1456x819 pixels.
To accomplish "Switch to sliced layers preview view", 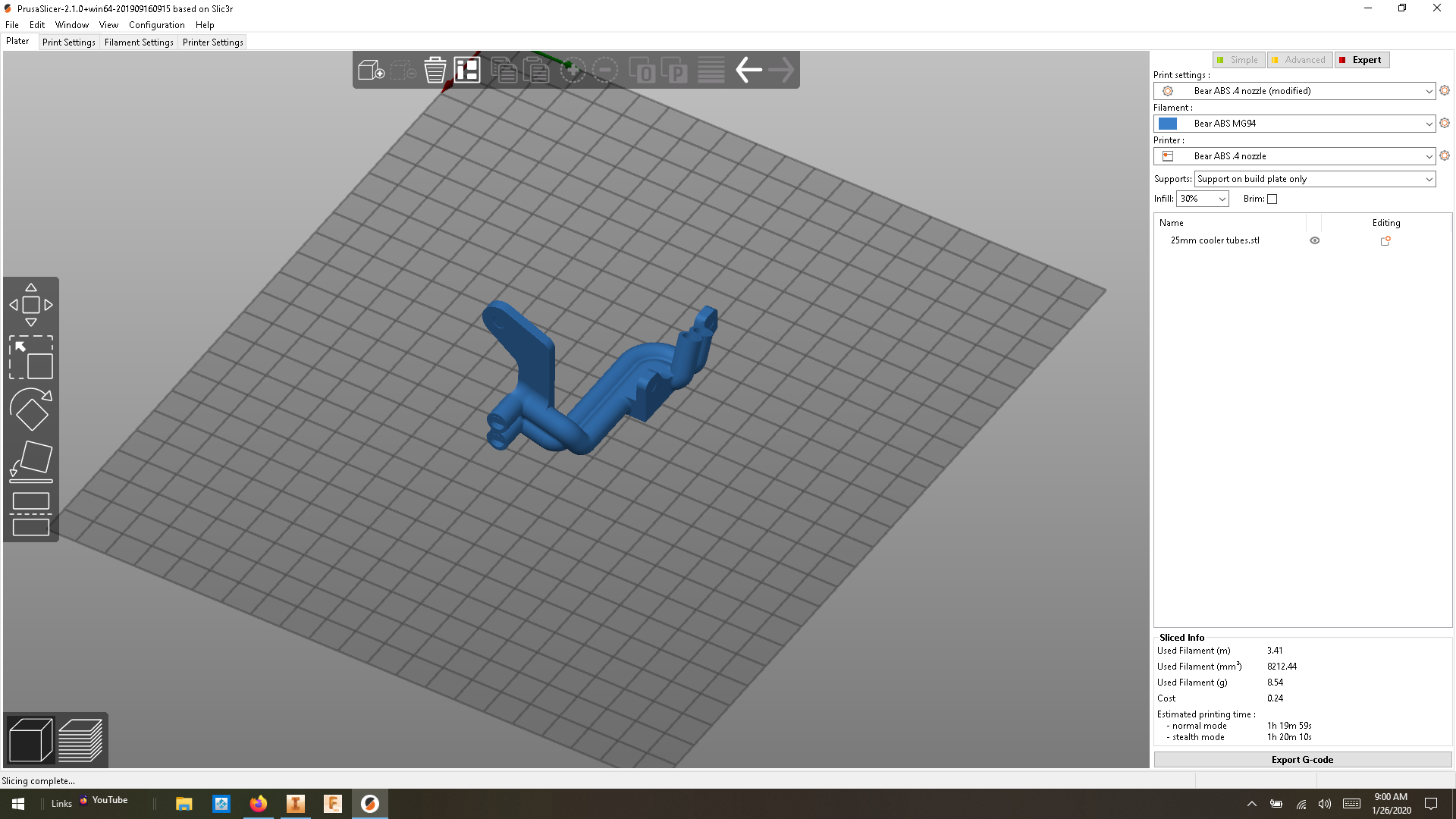I will click(x=80, y=740).
